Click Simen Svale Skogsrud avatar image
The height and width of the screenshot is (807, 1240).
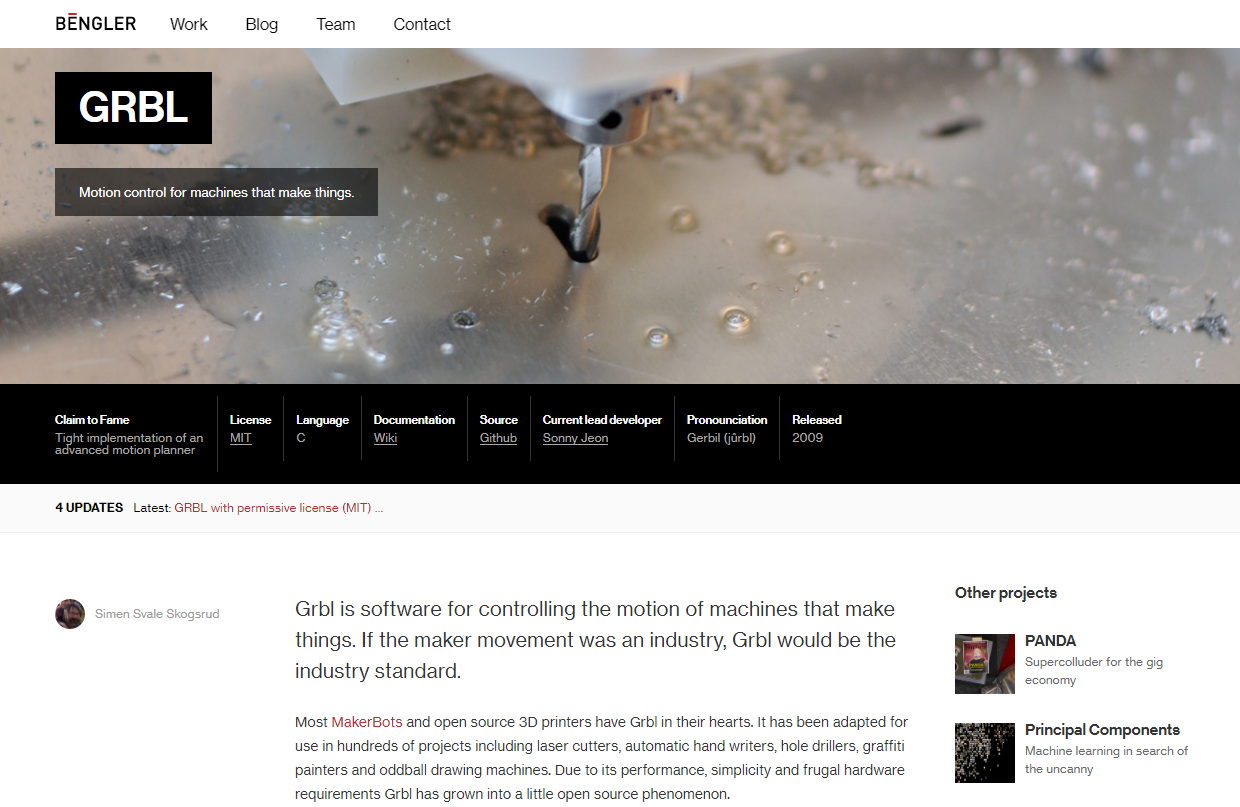point(70,614)
